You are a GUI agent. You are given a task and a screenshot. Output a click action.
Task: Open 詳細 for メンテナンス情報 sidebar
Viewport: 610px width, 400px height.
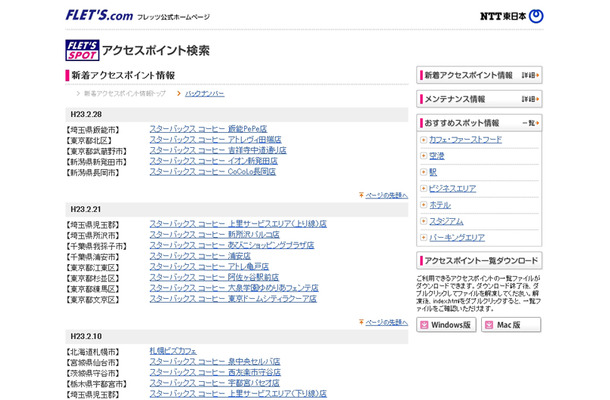click(x=530, y=99)
